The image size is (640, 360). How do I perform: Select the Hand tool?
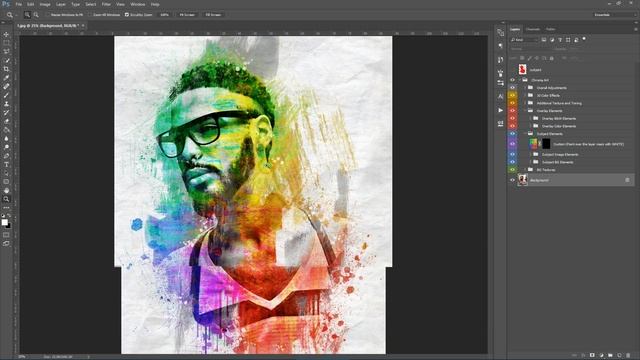coord(6,191)
